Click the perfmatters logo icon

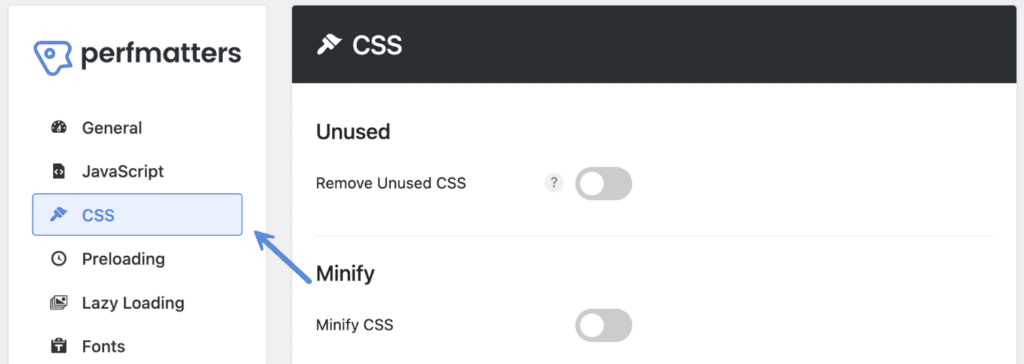[x=53, y=56]
